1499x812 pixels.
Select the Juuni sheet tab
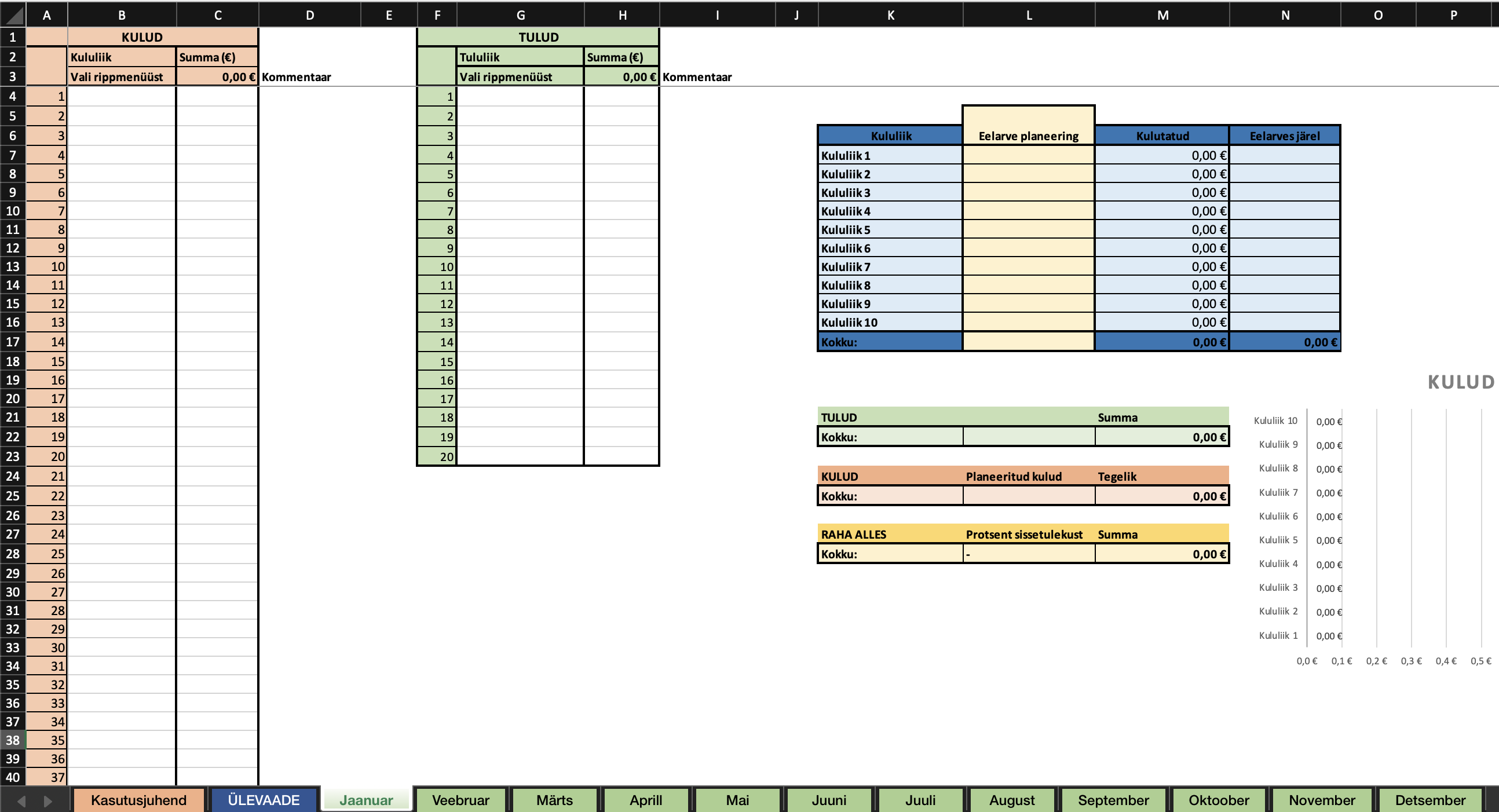pyautogui.click(x=829, y=800)
